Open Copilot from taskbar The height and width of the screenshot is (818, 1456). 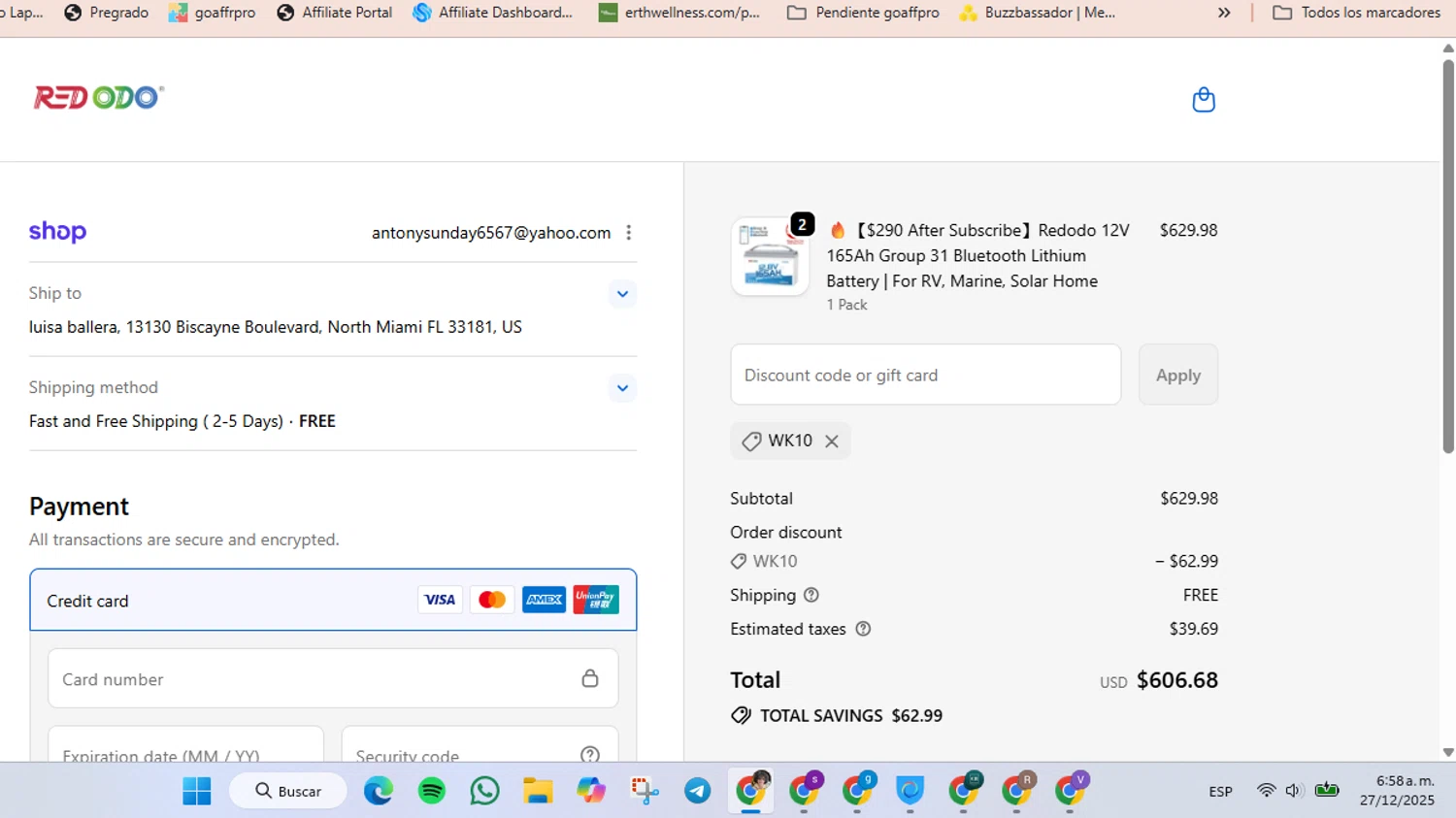point(591,792)
